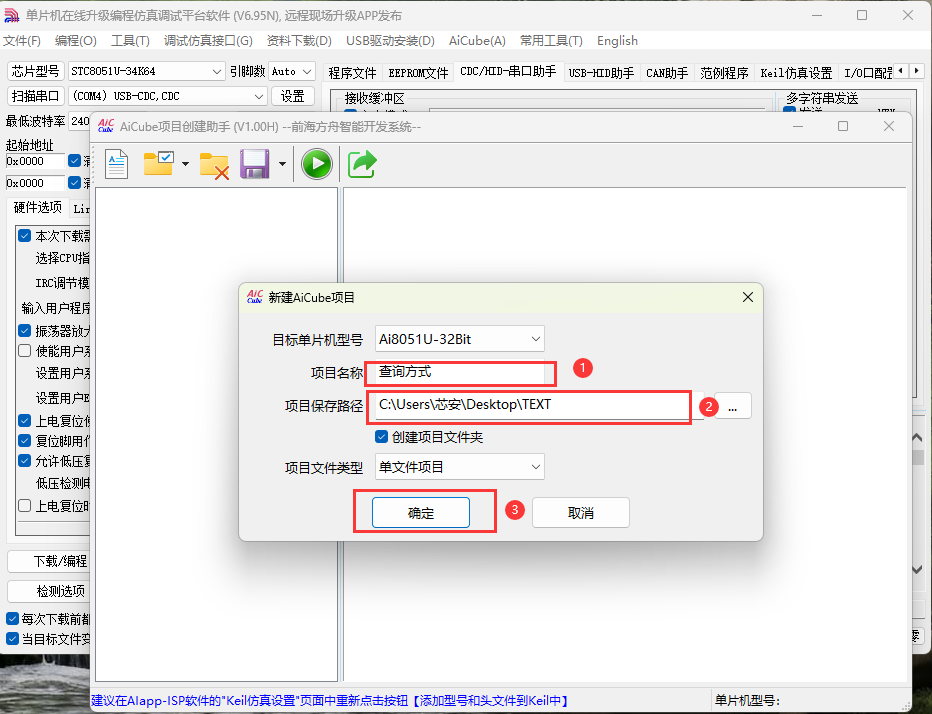Toggle the 允许低压复 checkbox

[x=24, y=460]
